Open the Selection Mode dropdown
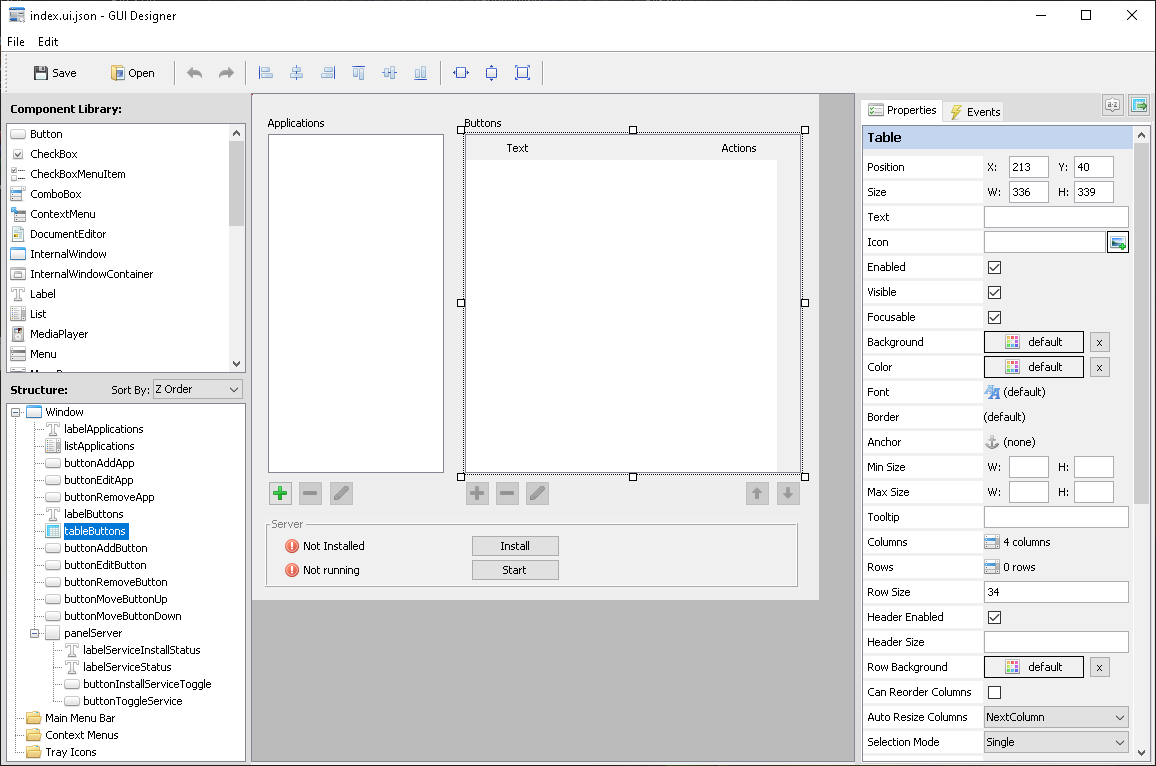 [1055, 742]
